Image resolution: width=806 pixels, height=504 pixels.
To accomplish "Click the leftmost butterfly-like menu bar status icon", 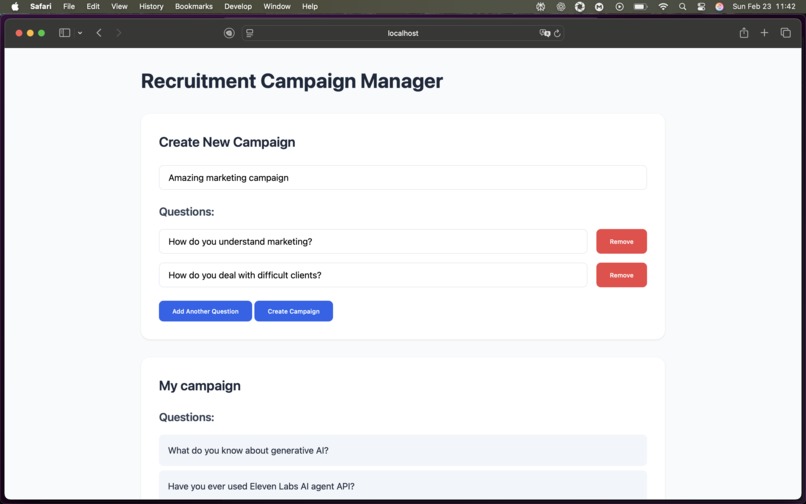I will pyautogui.click(x=541, y=7).
